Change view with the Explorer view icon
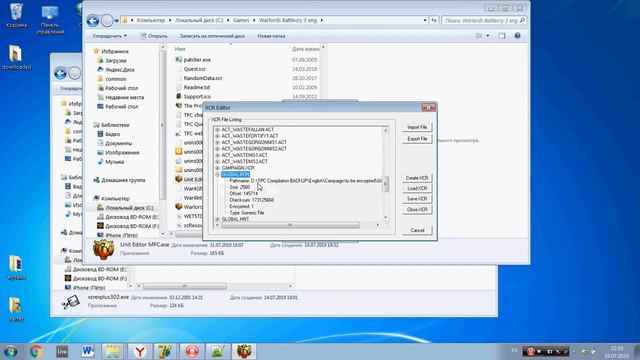 pyautogui.click(x=479, y=36)
